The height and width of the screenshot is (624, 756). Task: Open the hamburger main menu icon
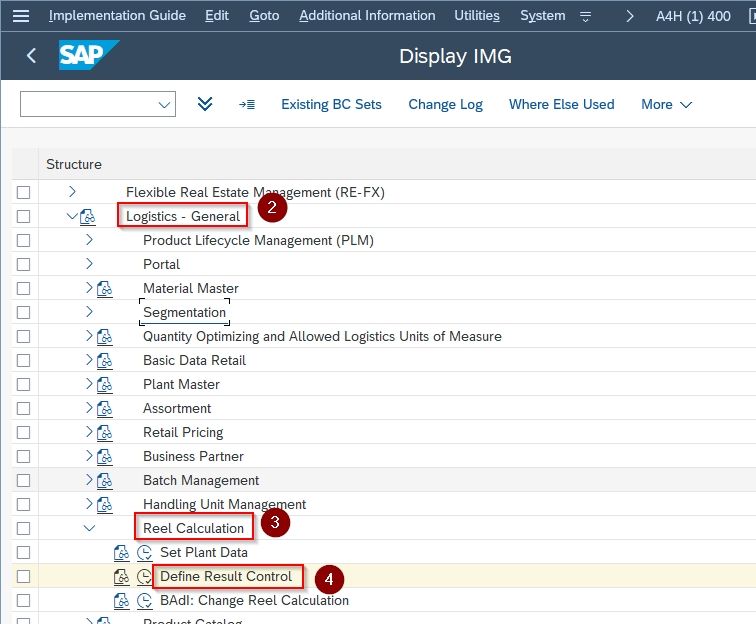coord(21,16)
